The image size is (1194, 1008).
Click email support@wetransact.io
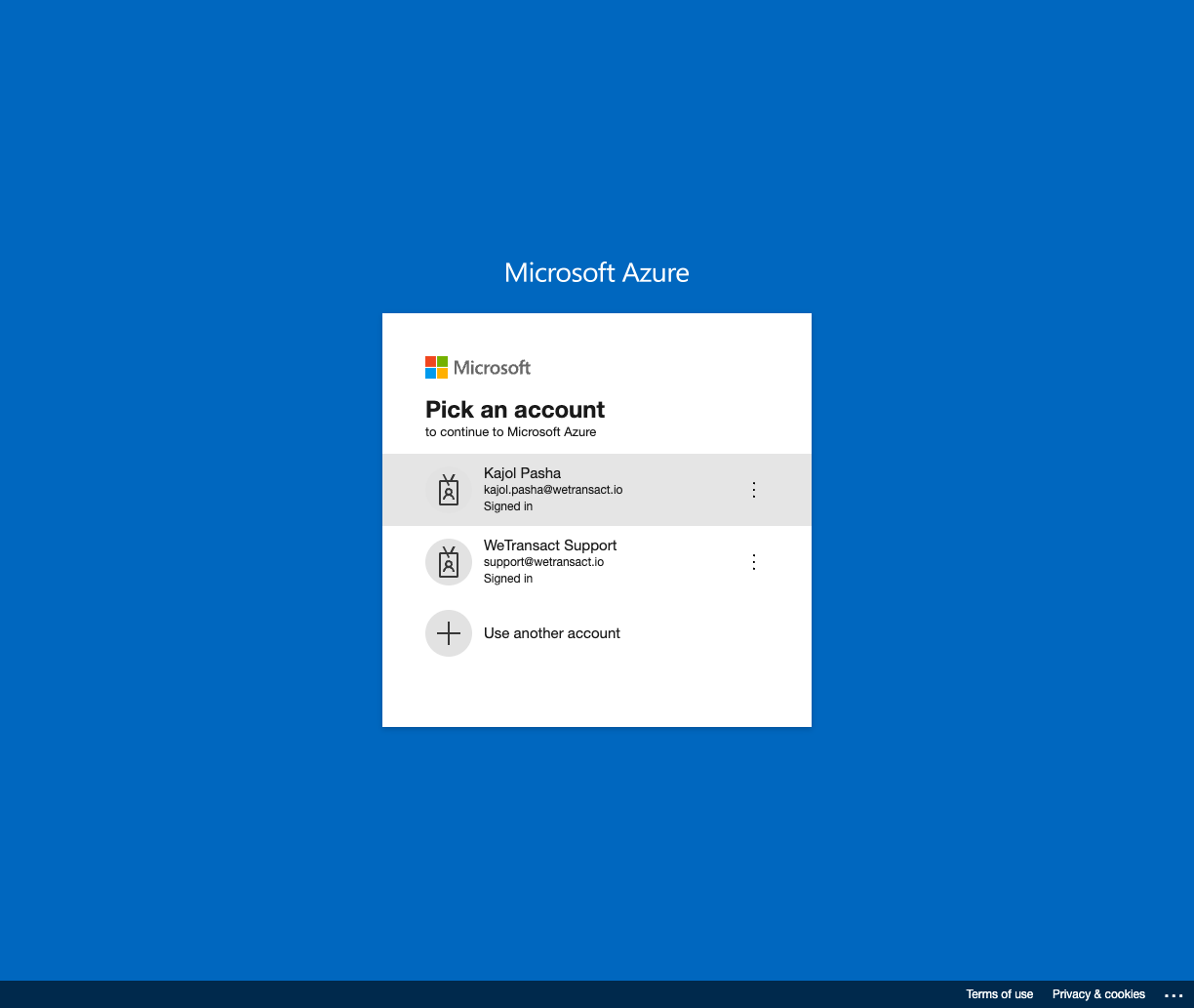tap(543, 562)
